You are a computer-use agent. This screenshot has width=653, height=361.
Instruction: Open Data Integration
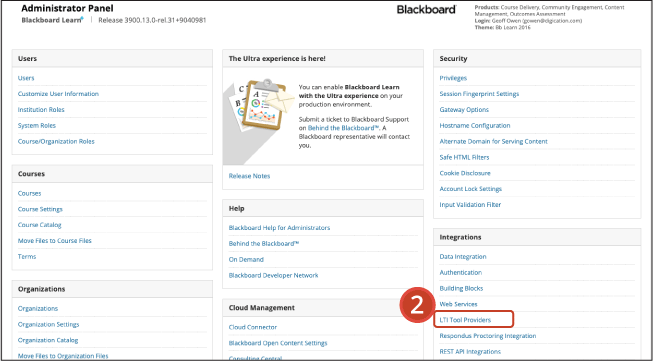(463, 256)
